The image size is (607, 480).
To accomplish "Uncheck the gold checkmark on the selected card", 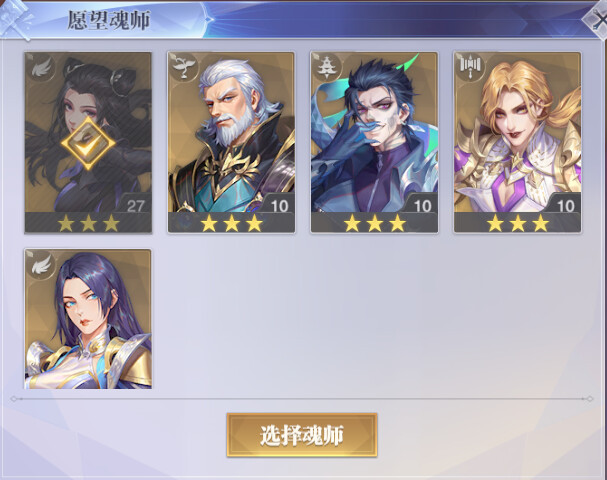I will [x=88, y=143].
